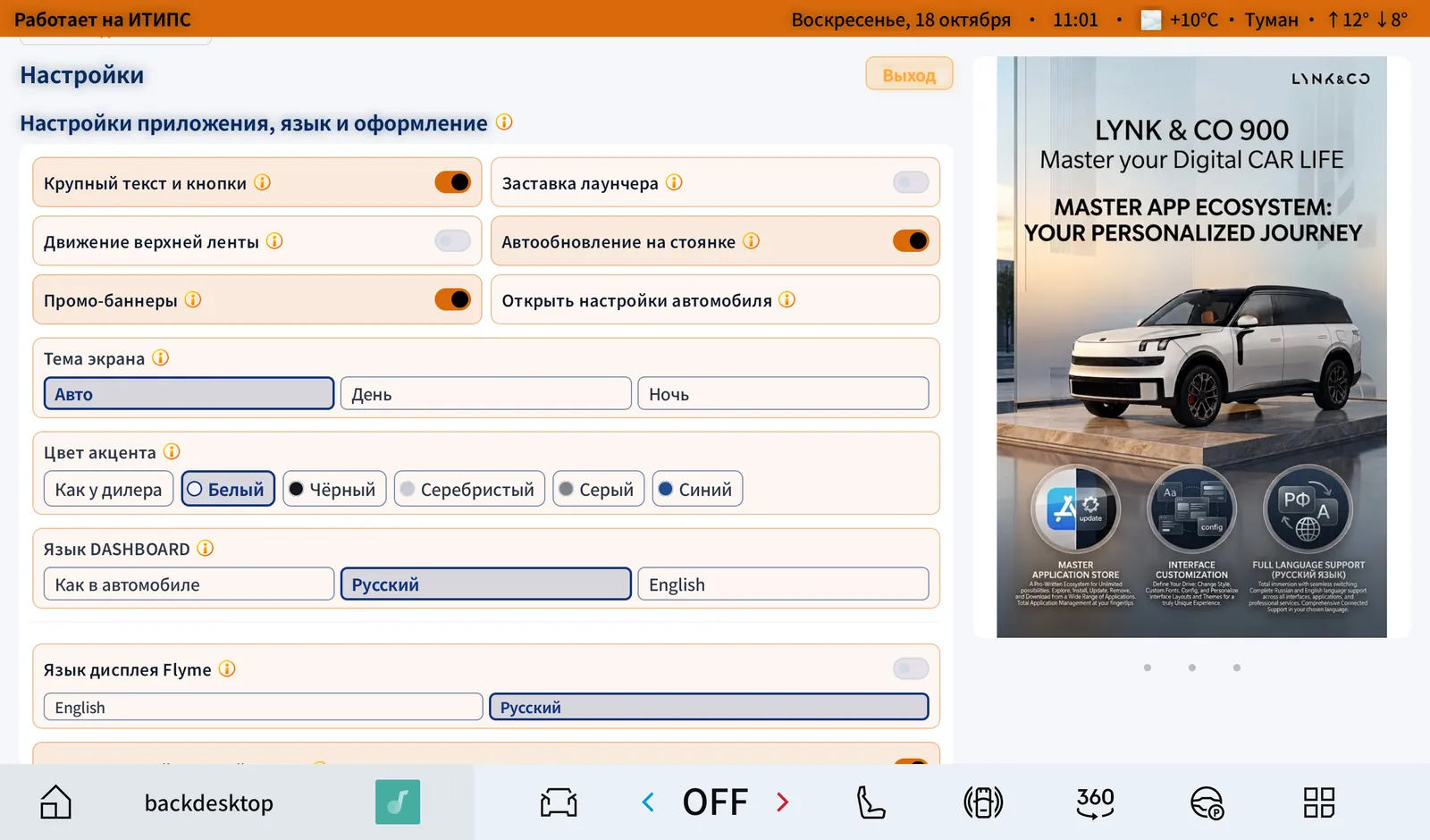1430x840 pixels.
Task: Open the driver assistance settings icon
Action: tap(1207, 802)
